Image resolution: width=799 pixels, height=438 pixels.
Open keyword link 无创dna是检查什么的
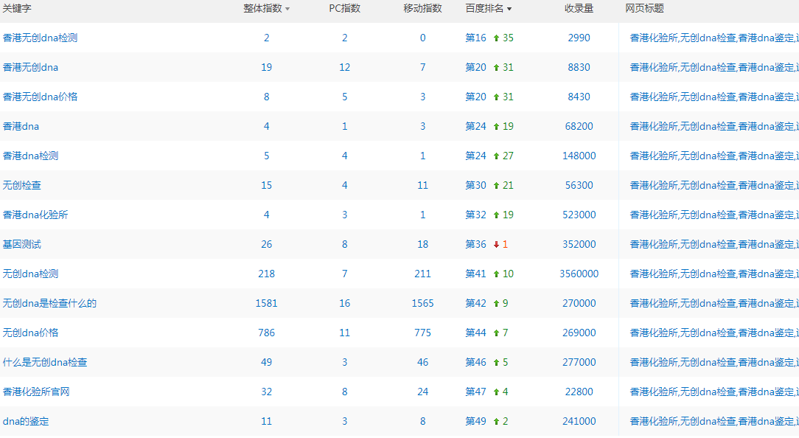click(x=49, y=304)
